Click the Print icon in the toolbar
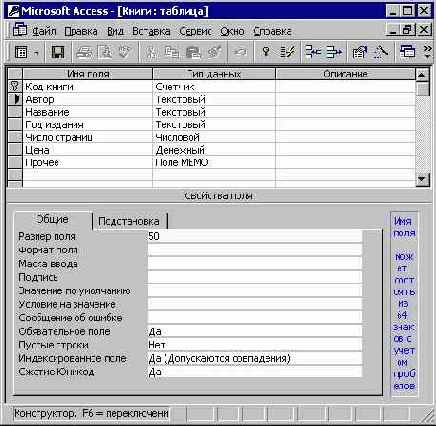Image resolution: width=436 pixels, height=426 pixels. point(84,52)
